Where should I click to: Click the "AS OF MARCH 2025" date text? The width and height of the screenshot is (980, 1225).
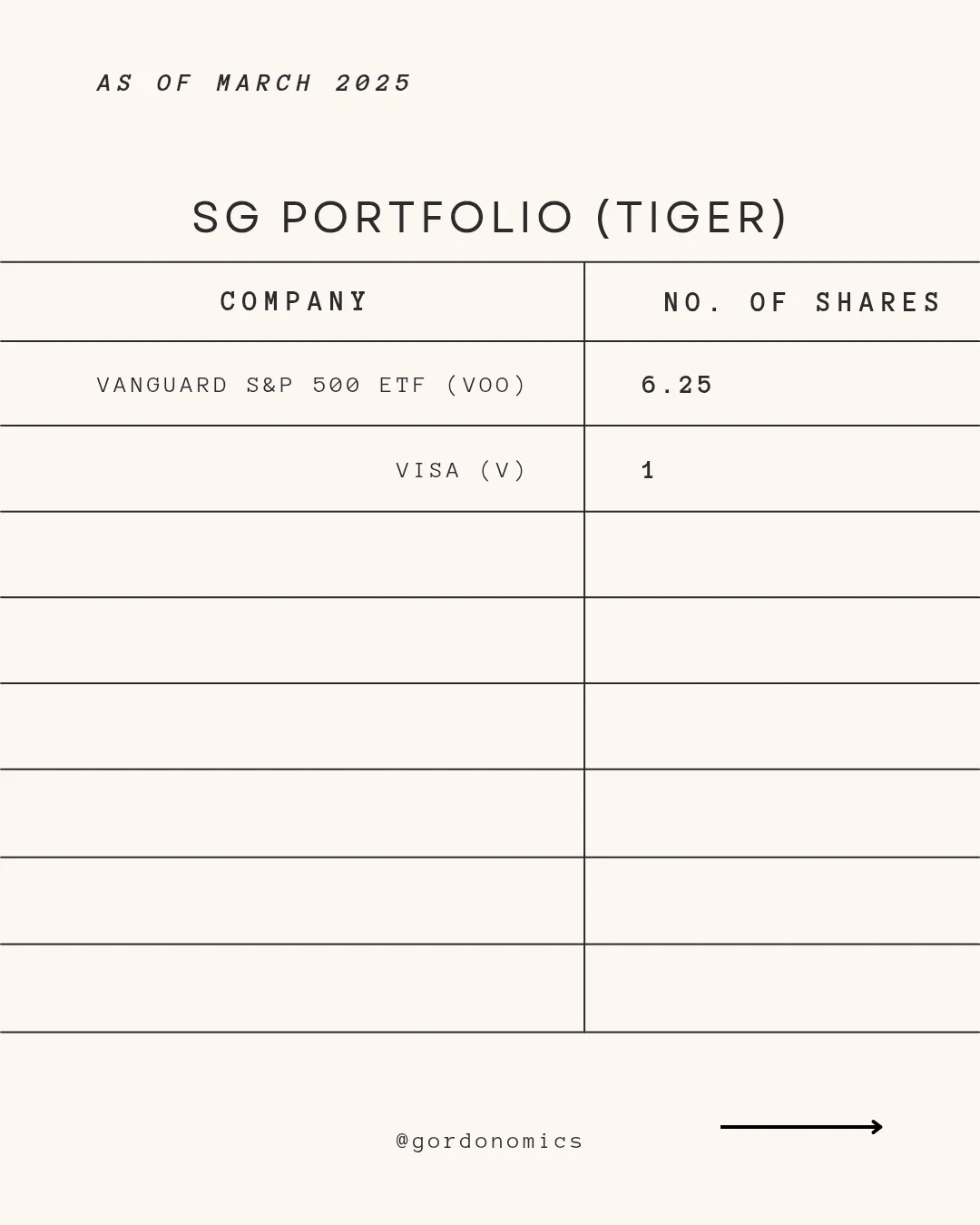pos(254,83)
